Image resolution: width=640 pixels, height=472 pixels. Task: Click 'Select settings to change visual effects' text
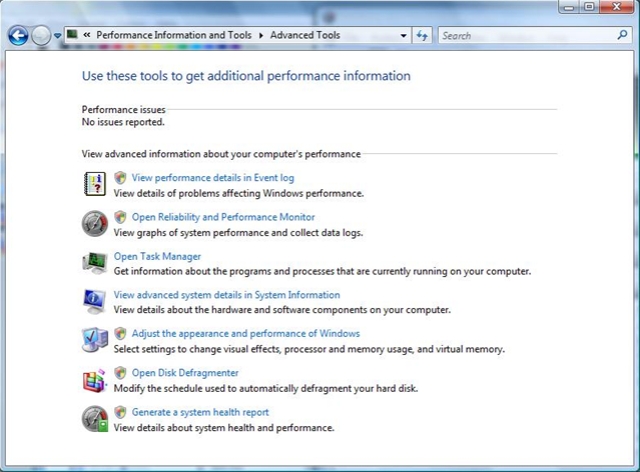(309, 349)
